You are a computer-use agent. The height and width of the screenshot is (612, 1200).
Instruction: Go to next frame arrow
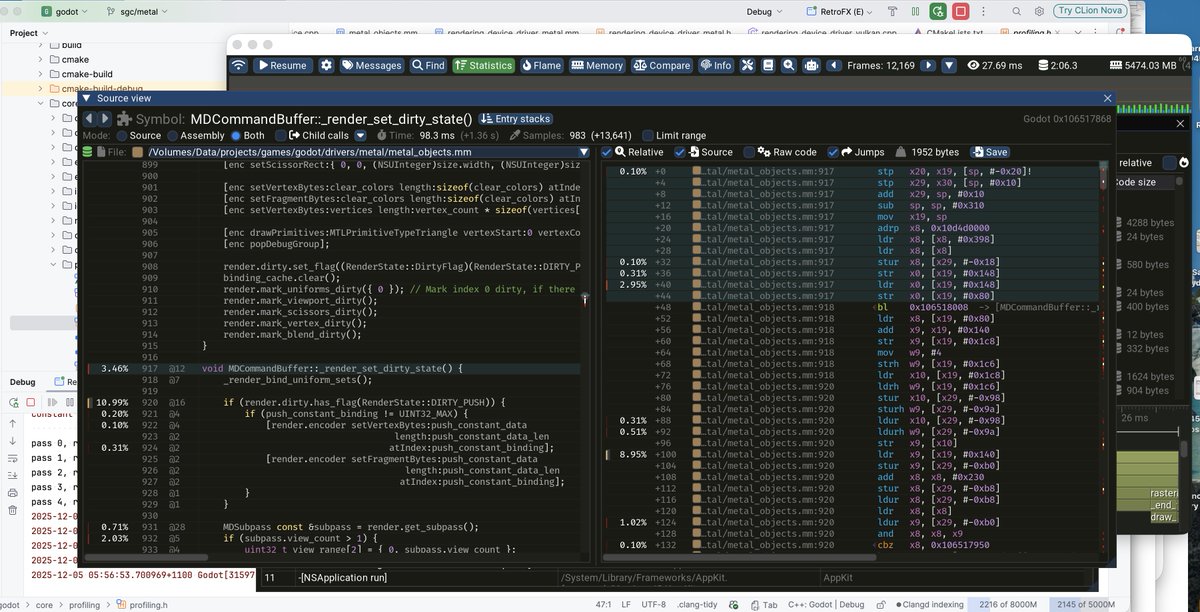point(928,65)
